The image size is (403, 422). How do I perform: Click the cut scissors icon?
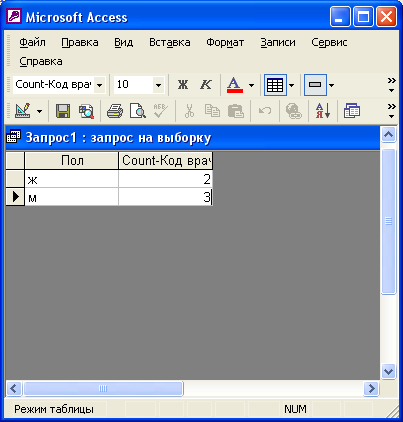click(x=189, y=111)
